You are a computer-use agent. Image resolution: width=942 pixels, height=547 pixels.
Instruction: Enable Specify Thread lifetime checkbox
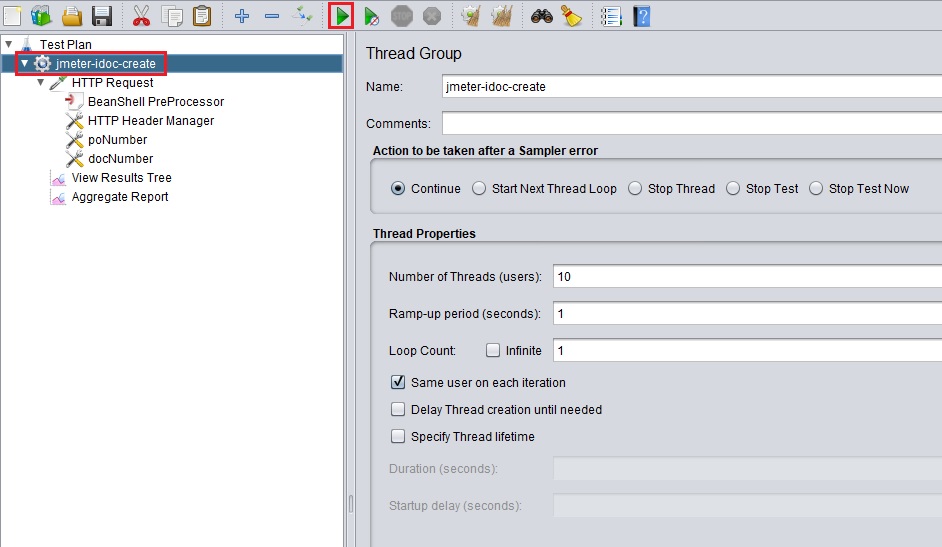[x=398, y=436]
